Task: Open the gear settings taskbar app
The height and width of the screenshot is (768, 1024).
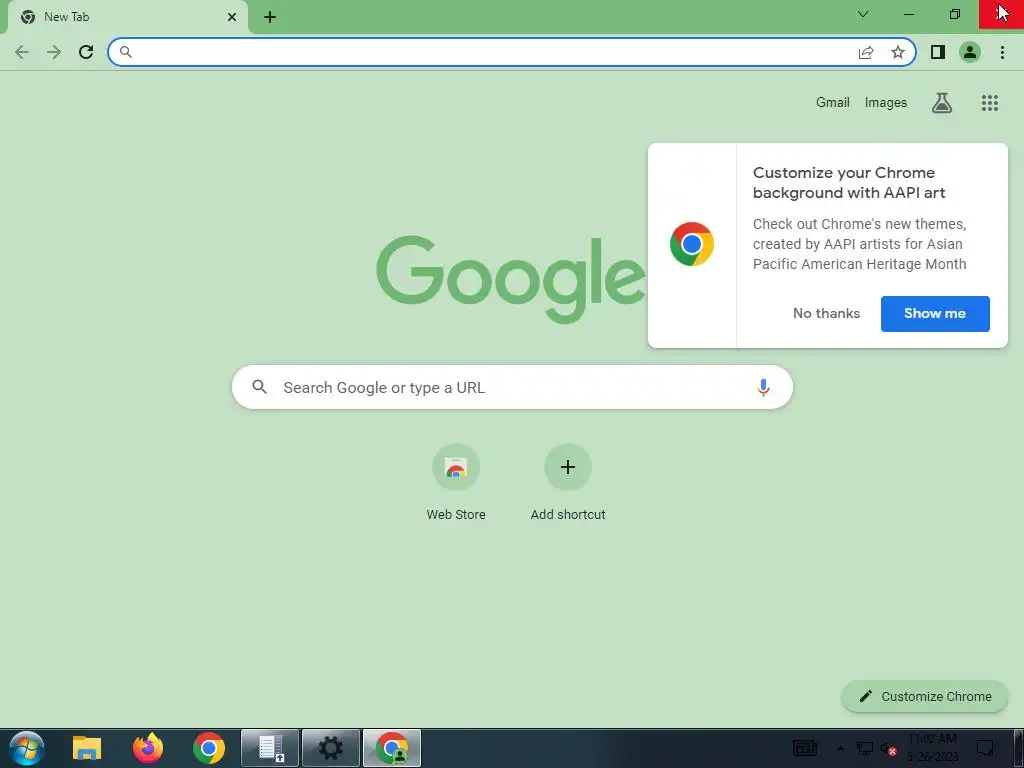Action: (330, 748)
